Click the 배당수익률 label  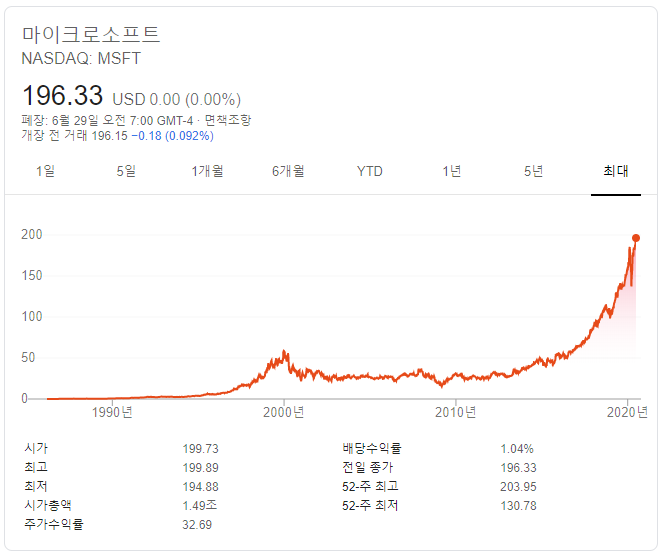372,448
